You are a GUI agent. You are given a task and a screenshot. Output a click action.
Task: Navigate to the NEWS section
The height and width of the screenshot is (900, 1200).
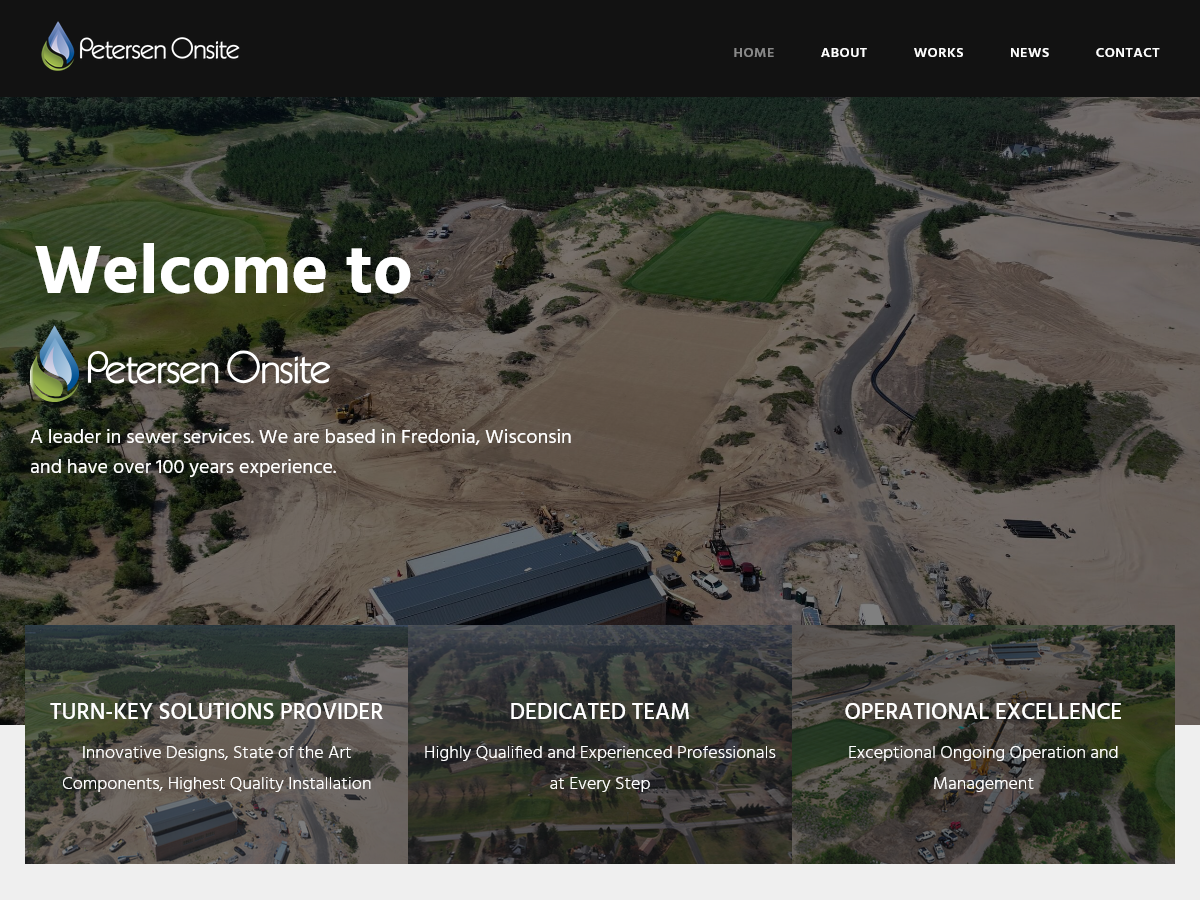1029,53
